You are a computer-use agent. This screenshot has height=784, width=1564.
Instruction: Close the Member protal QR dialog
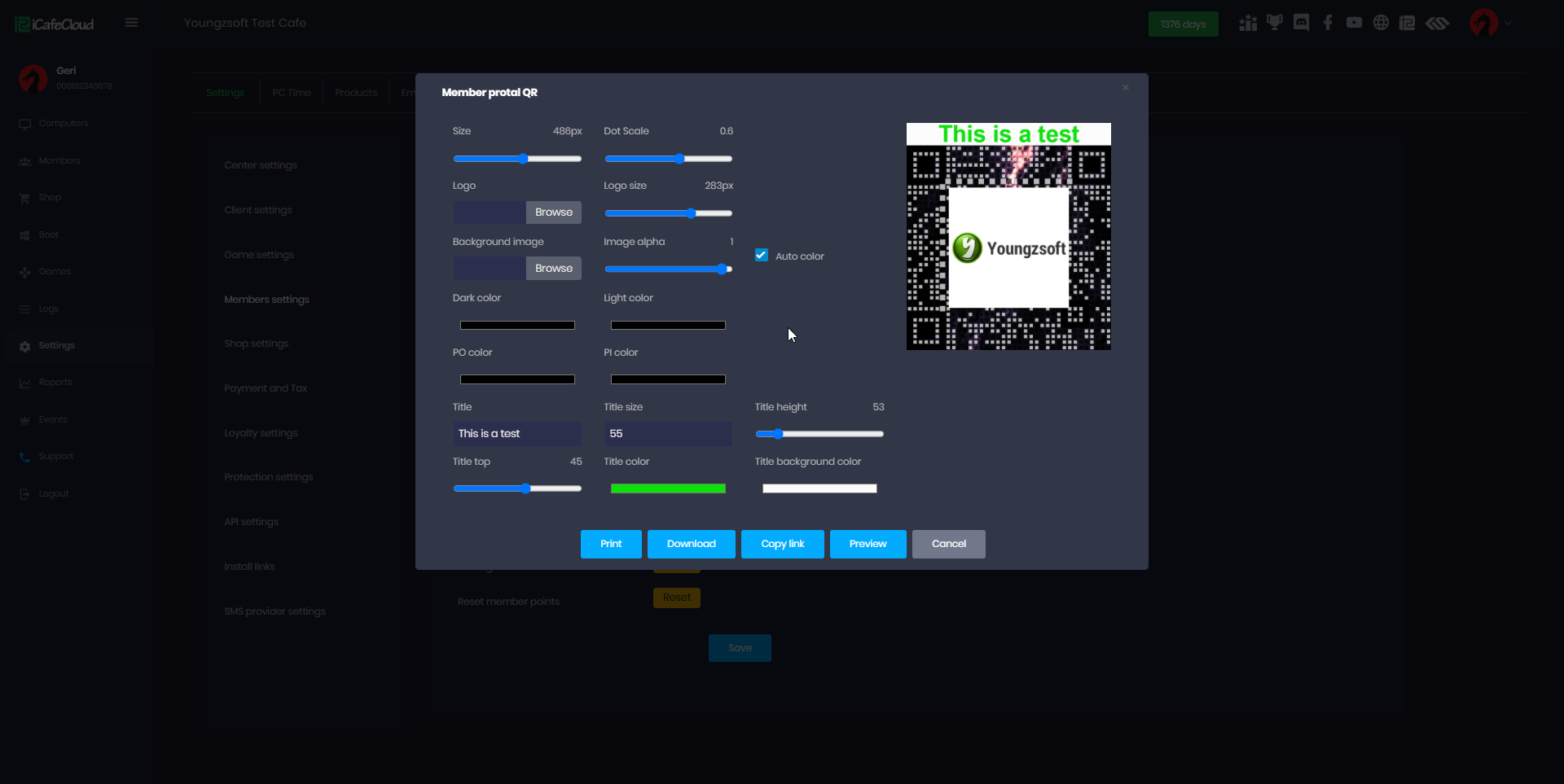[x=1126, y=87]
